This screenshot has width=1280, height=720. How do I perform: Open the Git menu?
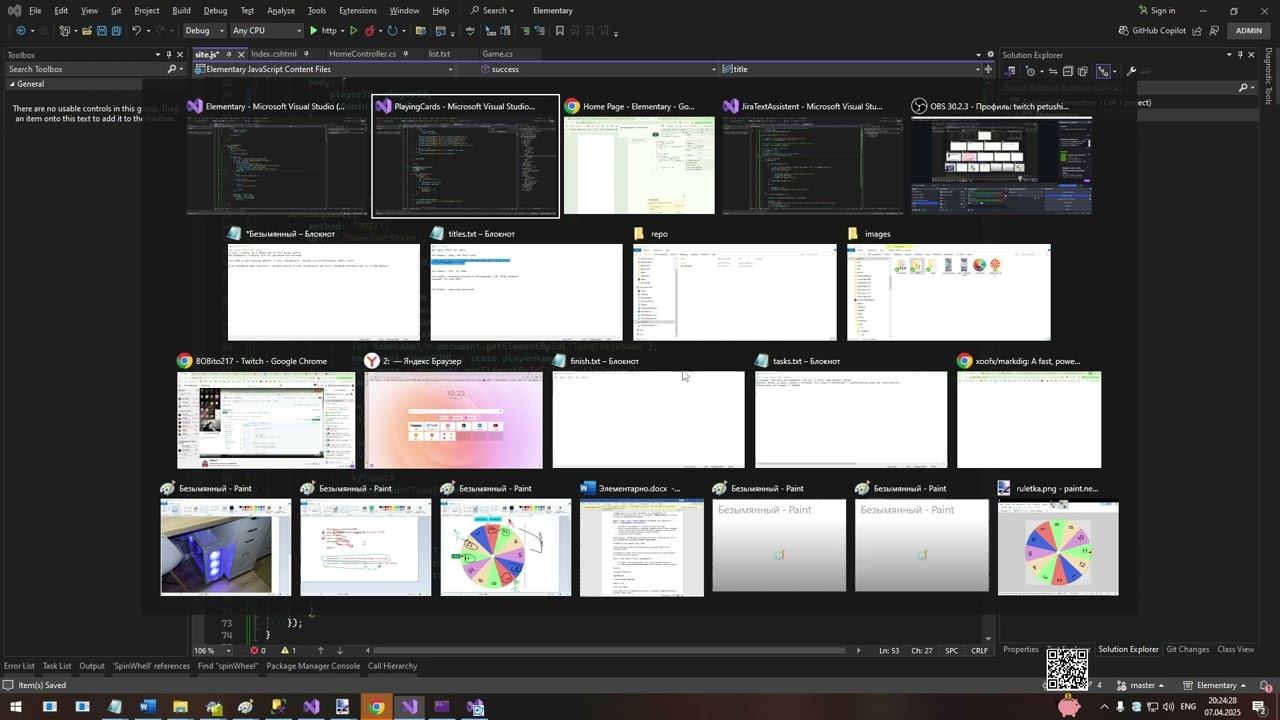(116, 10)
